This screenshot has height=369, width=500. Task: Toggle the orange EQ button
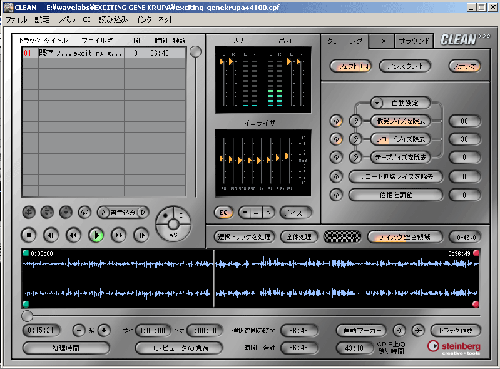pos(223,212)
